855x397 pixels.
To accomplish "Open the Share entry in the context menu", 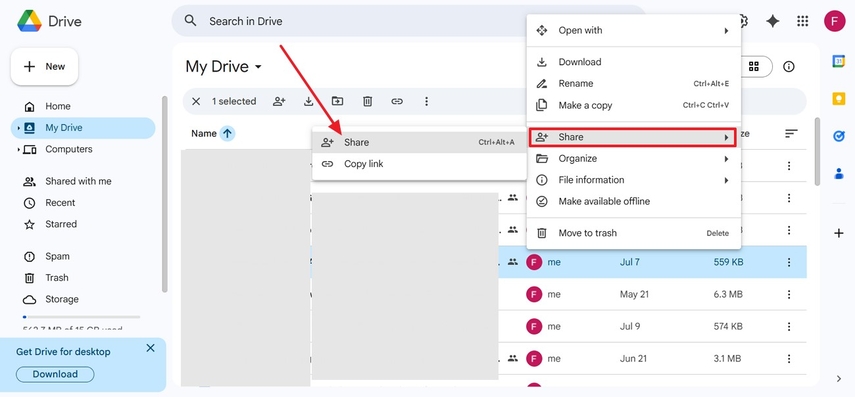I will click(634, 137).
